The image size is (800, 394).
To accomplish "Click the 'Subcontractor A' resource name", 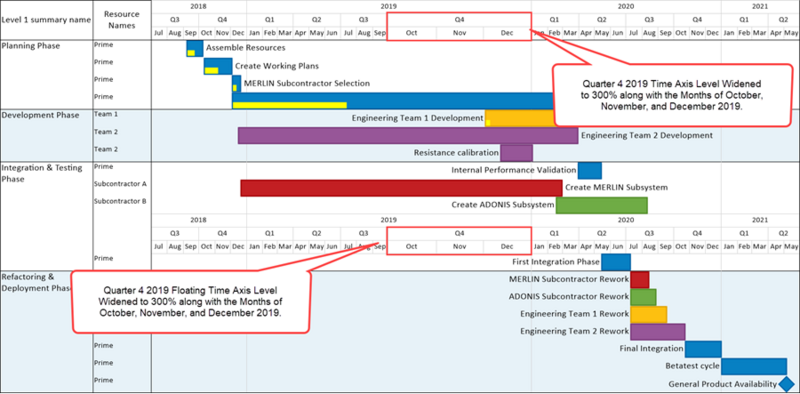I will pos(120,184).
